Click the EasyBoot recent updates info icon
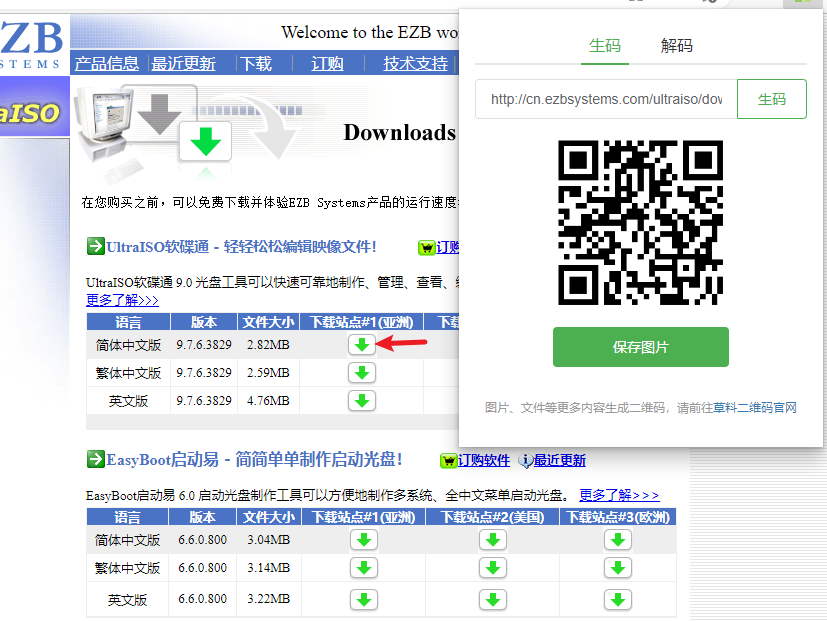The image size is (827, 621). point(525,461)
